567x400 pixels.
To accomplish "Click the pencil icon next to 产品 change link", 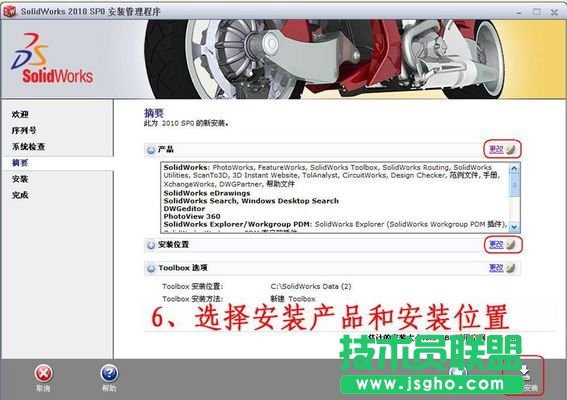I will [510, 149].
